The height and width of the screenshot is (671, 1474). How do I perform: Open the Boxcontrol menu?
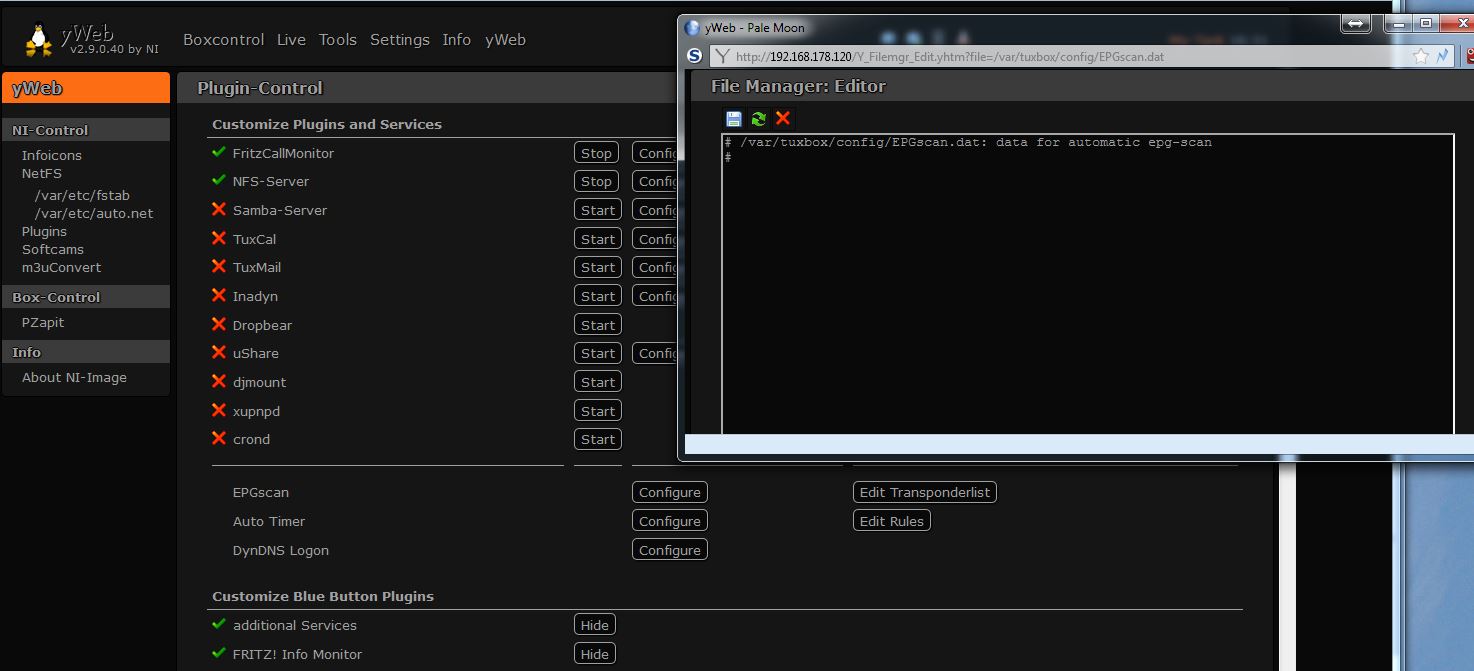[x=223, y=40]
